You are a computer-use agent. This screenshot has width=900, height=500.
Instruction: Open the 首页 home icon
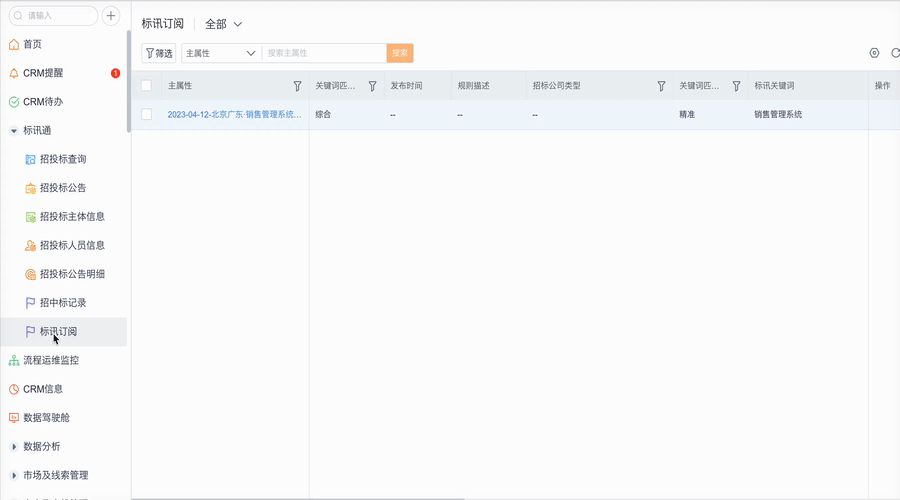tap(14, 44)
